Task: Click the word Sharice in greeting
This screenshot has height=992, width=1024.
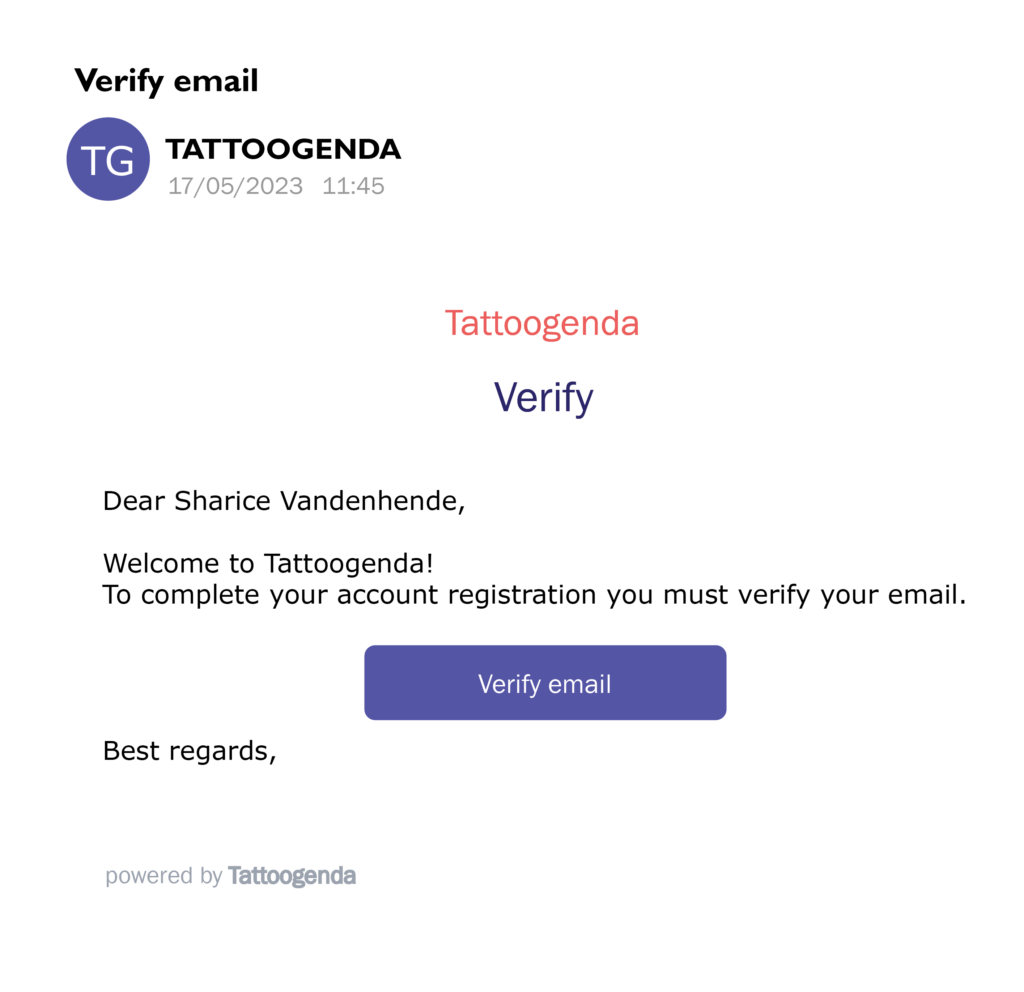Action: [222, 501]
